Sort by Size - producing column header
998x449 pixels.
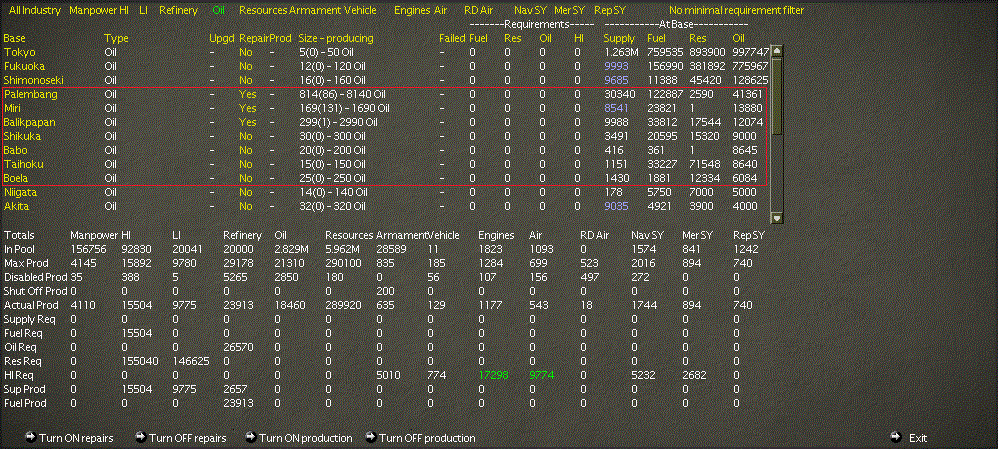click(x=336, y=38)
